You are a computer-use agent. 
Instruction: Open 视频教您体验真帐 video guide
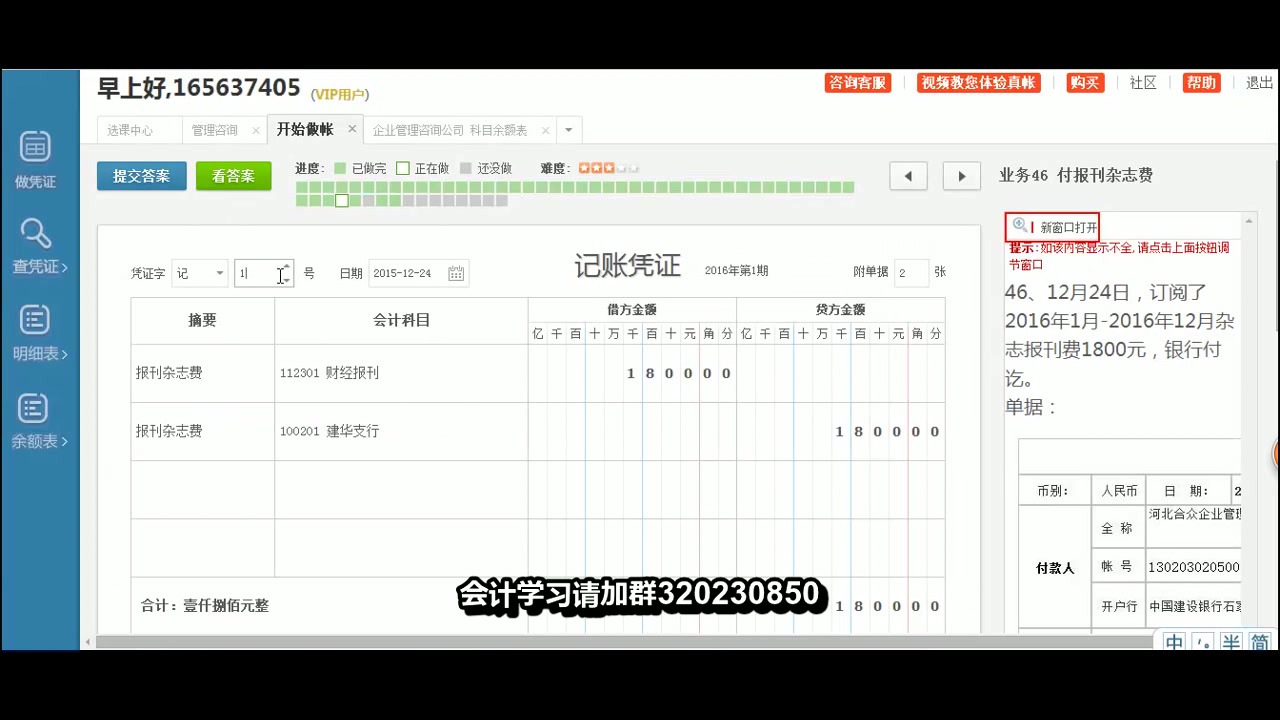[978, 83]
